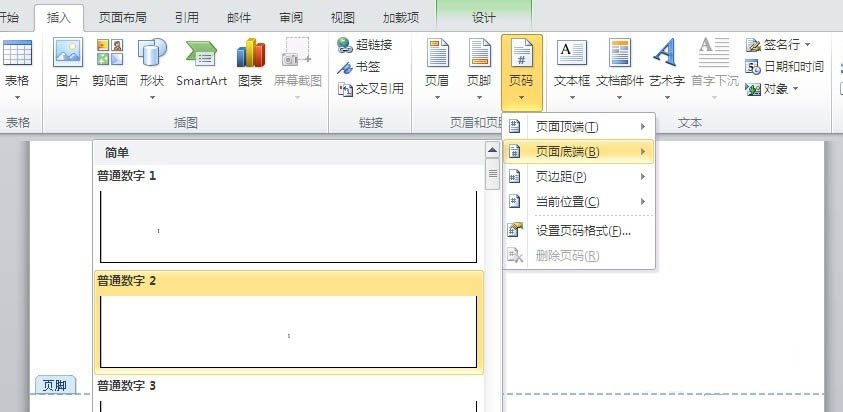The width and height of the screenshot is (843, 412).
Task: Click the 形状 shapes icon
Action: [152, 53]
